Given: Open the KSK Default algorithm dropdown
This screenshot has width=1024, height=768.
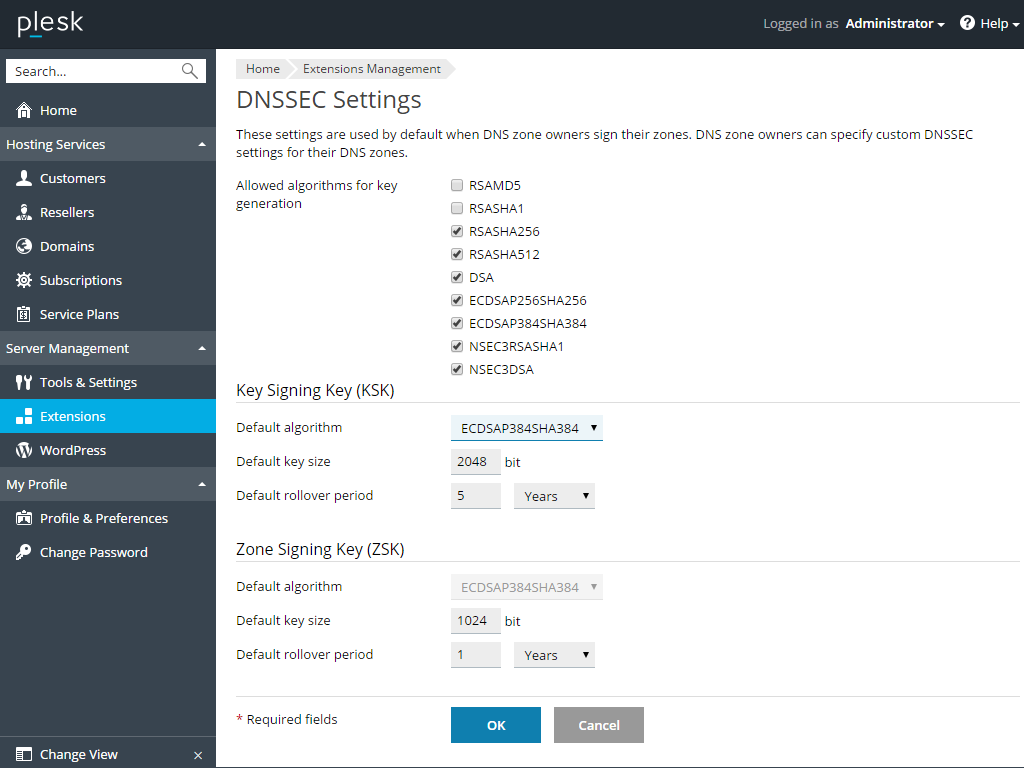Looking at the screenshot, I should point(526,428).
